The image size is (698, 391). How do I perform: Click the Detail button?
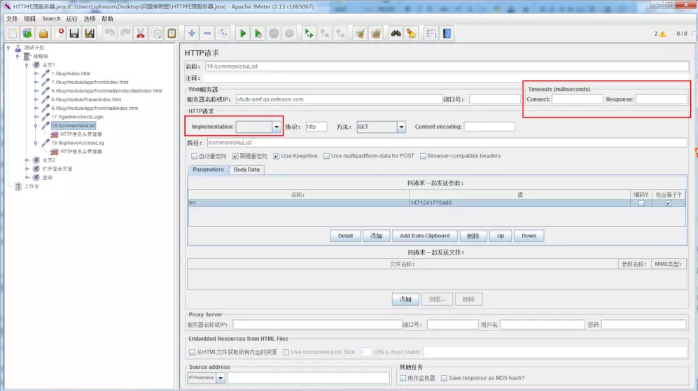(x=345, y=236)
